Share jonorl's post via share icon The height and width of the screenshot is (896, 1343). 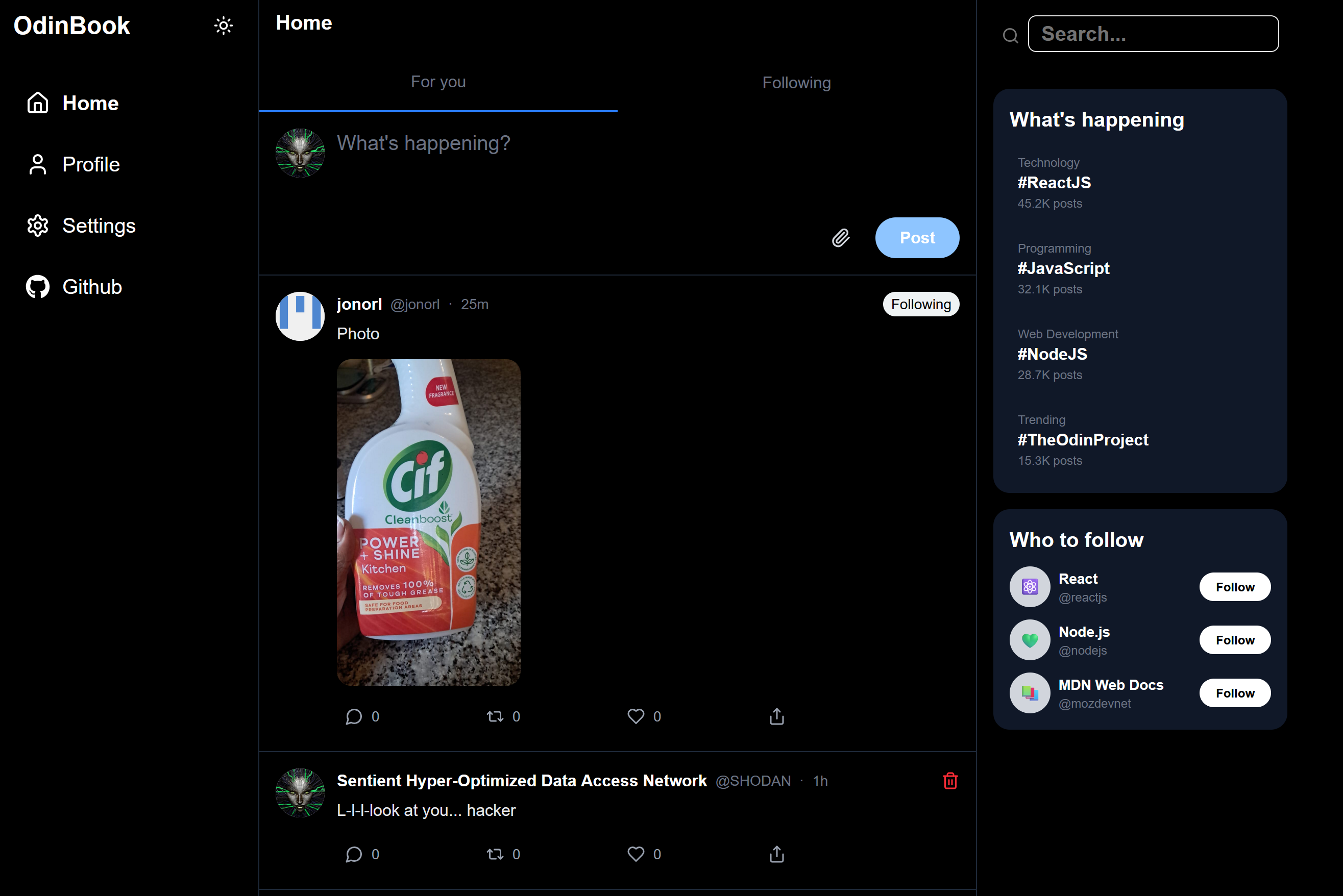tap(776, 716)
